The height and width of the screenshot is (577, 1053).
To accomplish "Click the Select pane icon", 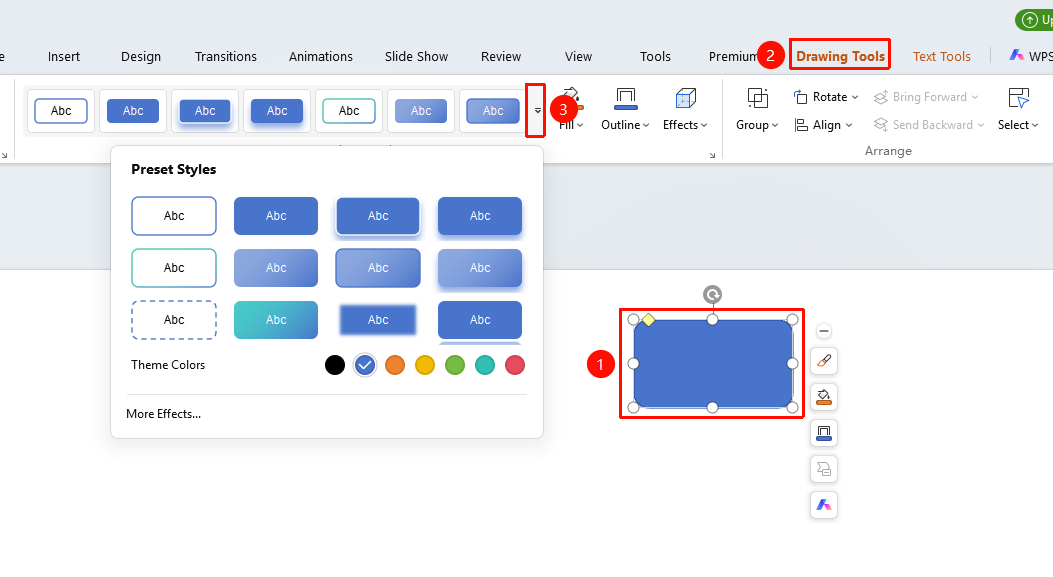I will (1018, 99).
